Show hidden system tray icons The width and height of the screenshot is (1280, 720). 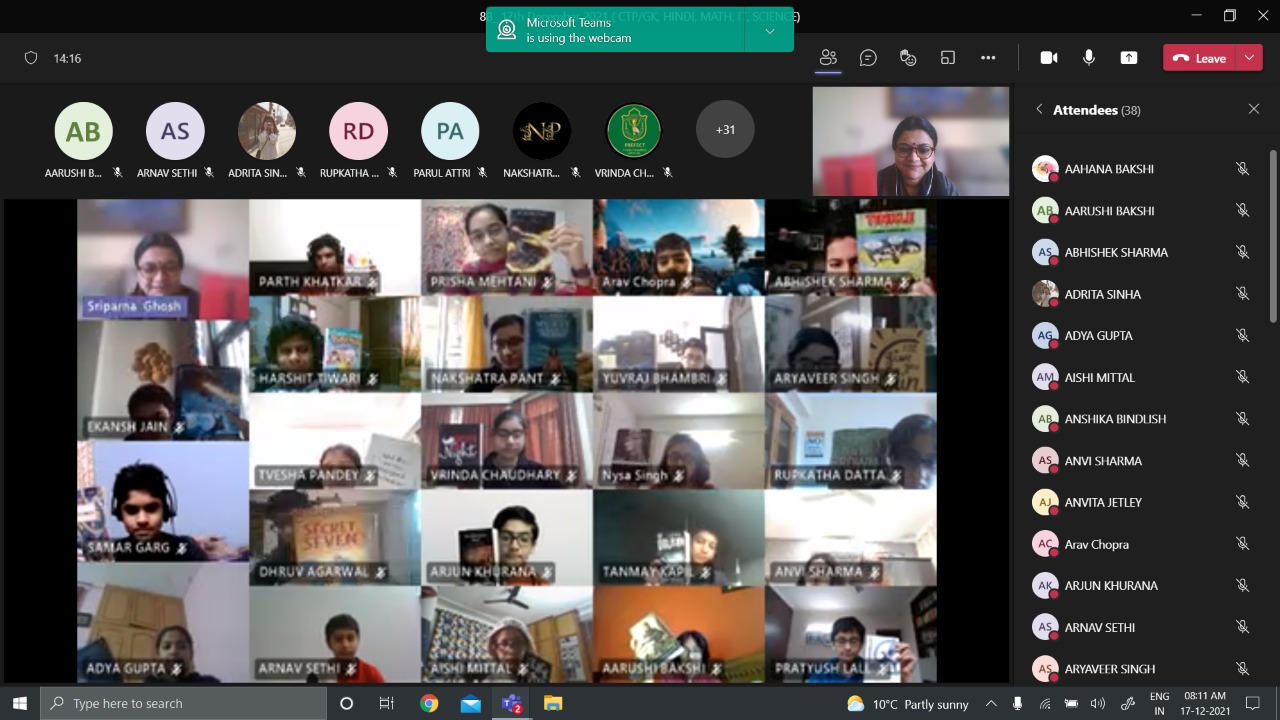coord(991,703)
